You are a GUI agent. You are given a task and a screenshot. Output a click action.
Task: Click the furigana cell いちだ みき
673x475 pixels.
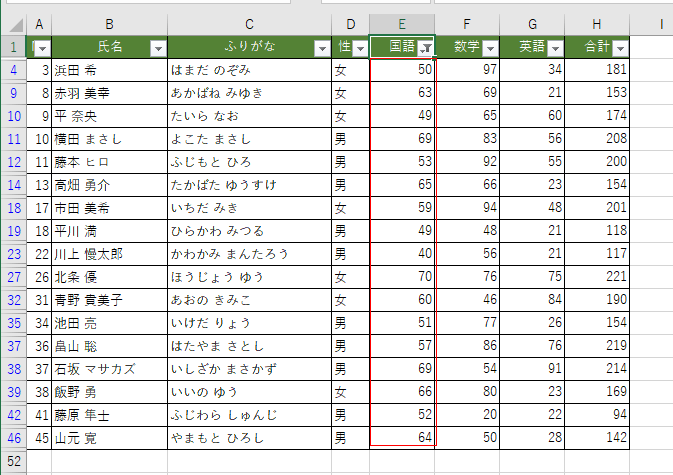click(x=249, y=208)
